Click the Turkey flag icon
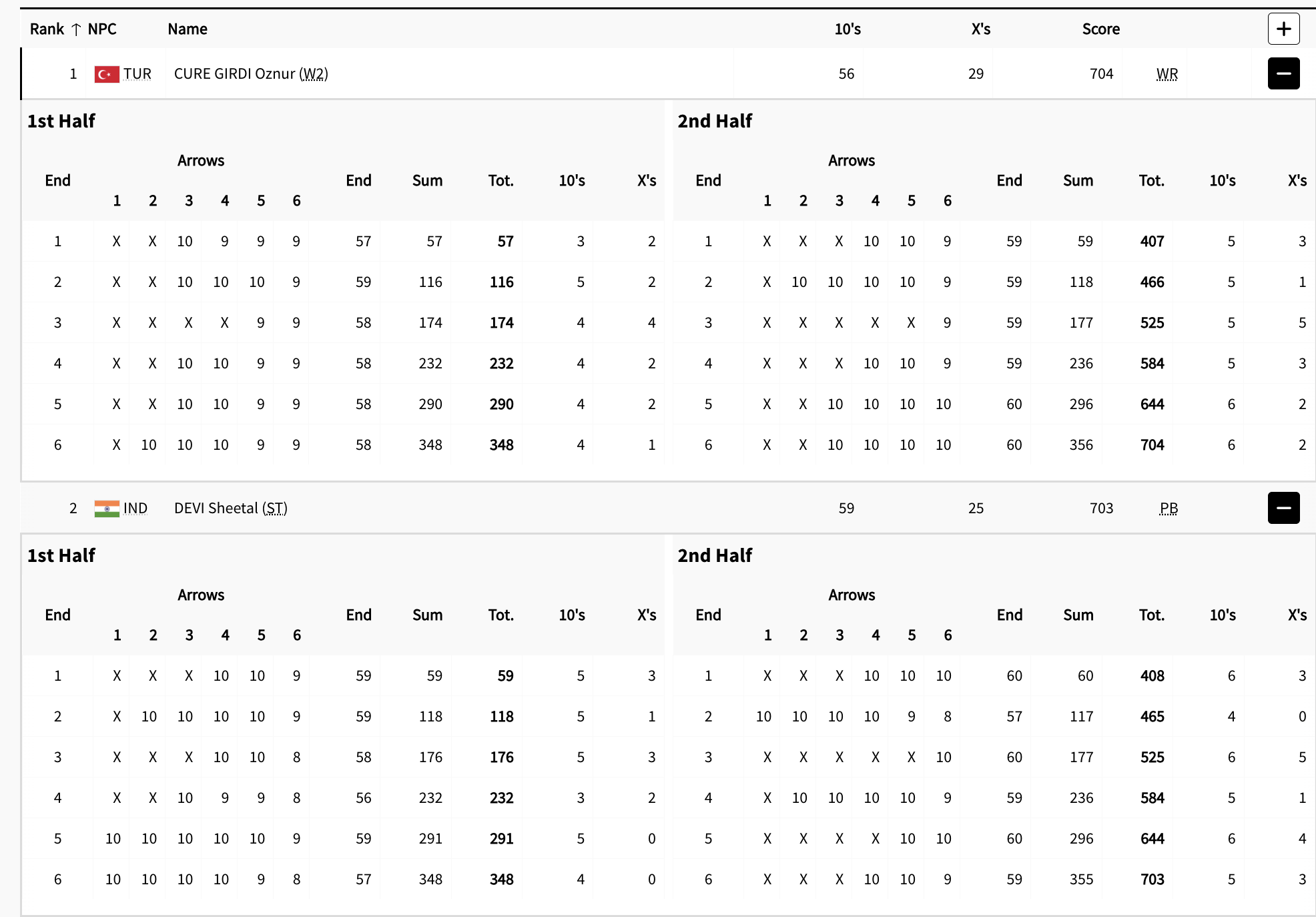This screenshot has height=917, width=1316. click(107, 74)
